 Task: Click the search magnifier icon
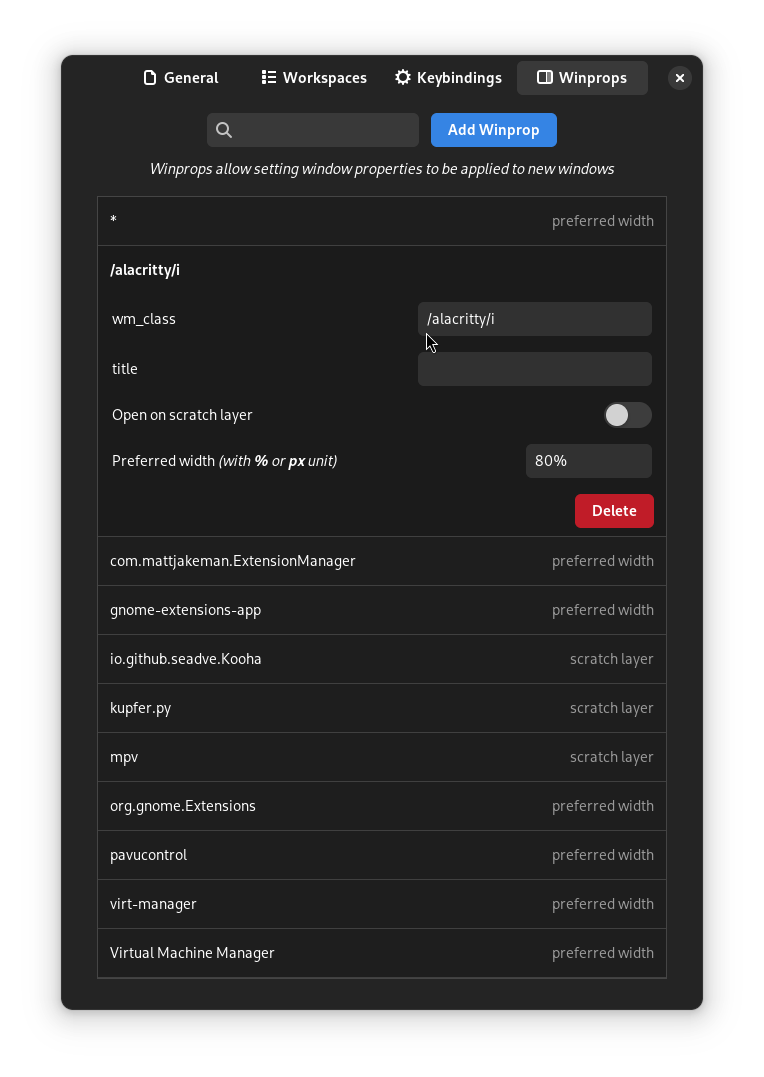(x=224, y=130)
